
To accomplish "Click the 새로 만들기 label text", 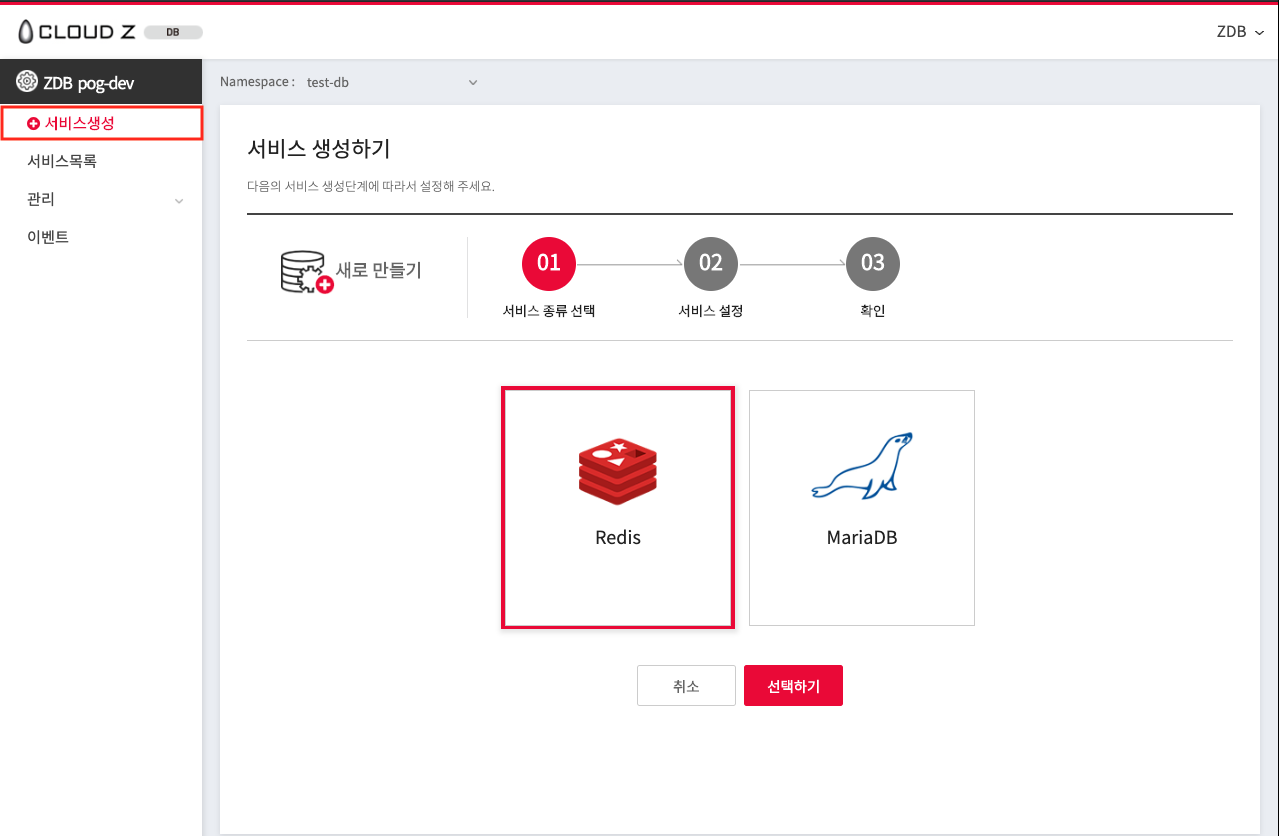I will click(379, 270).
